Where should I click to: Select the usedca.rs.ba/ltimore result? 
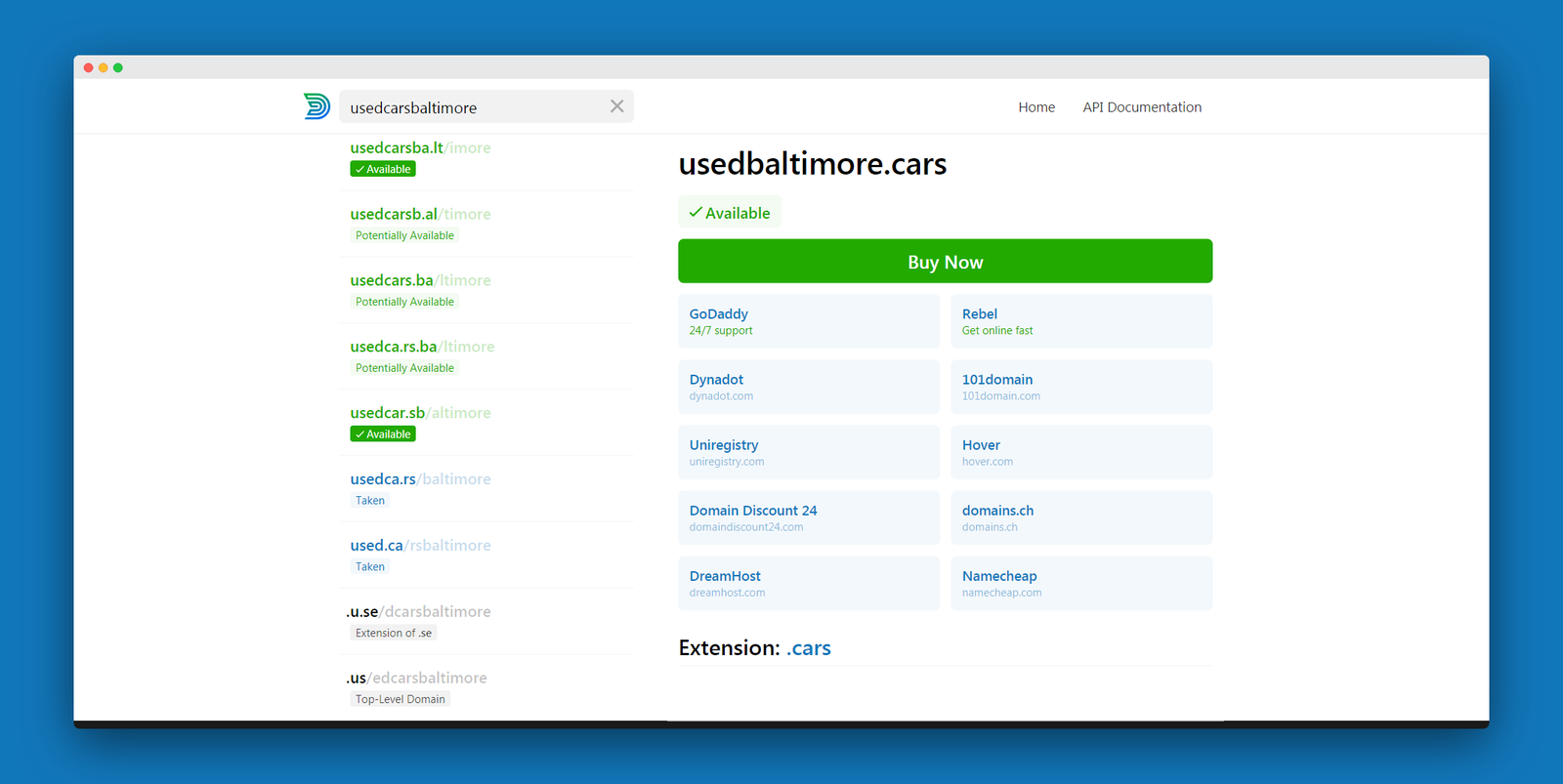(487, 357)
